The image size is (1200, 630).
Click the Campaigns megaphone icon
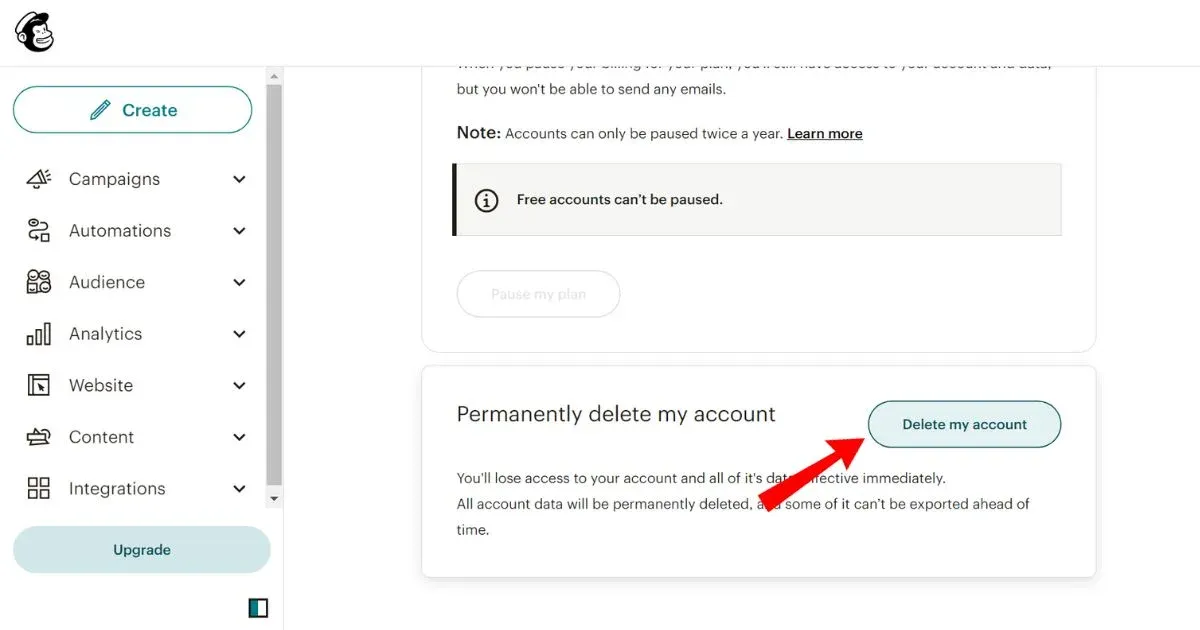coord(38,178)
